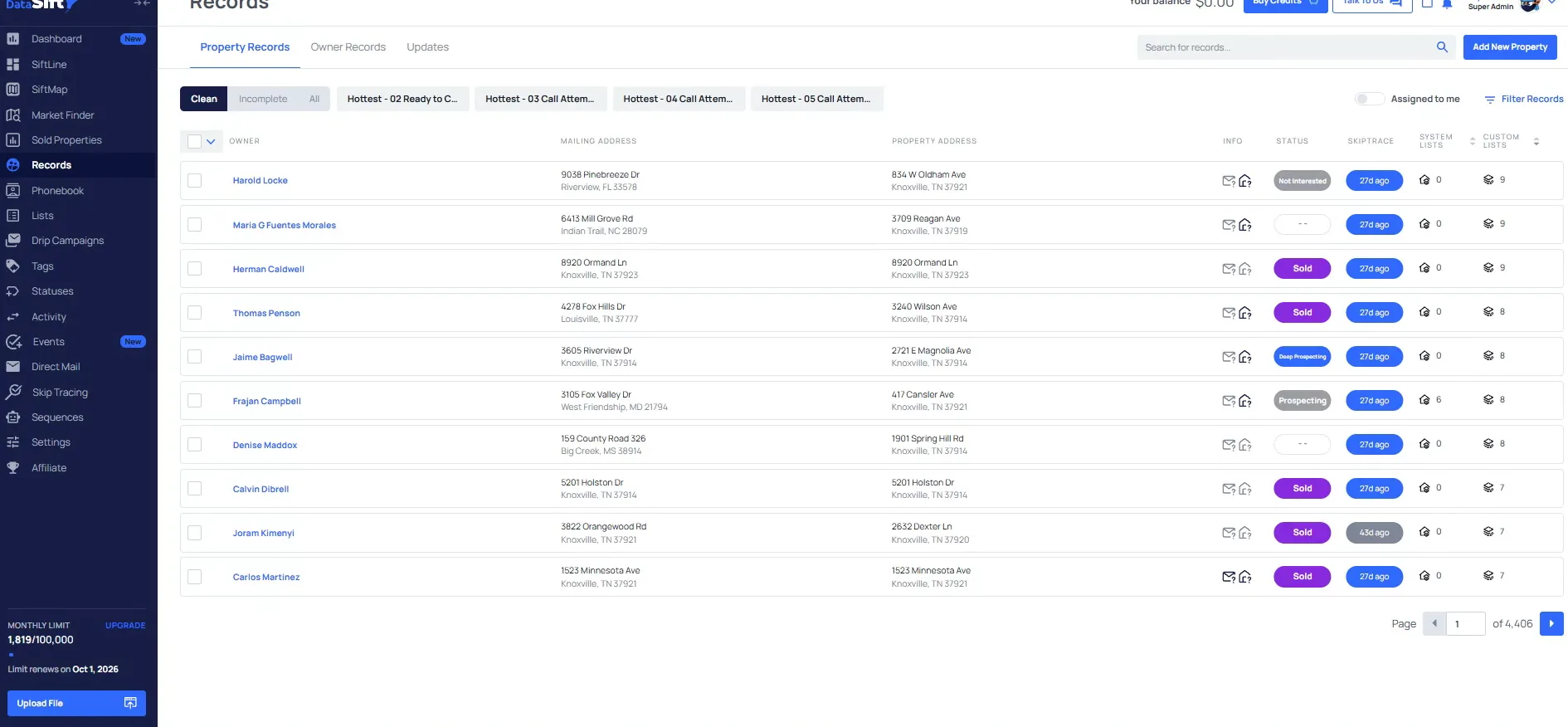Click the UPGRADE link by Monthly Limit
The height and width of the screenshot is (727, 1568).
(125, 626)
